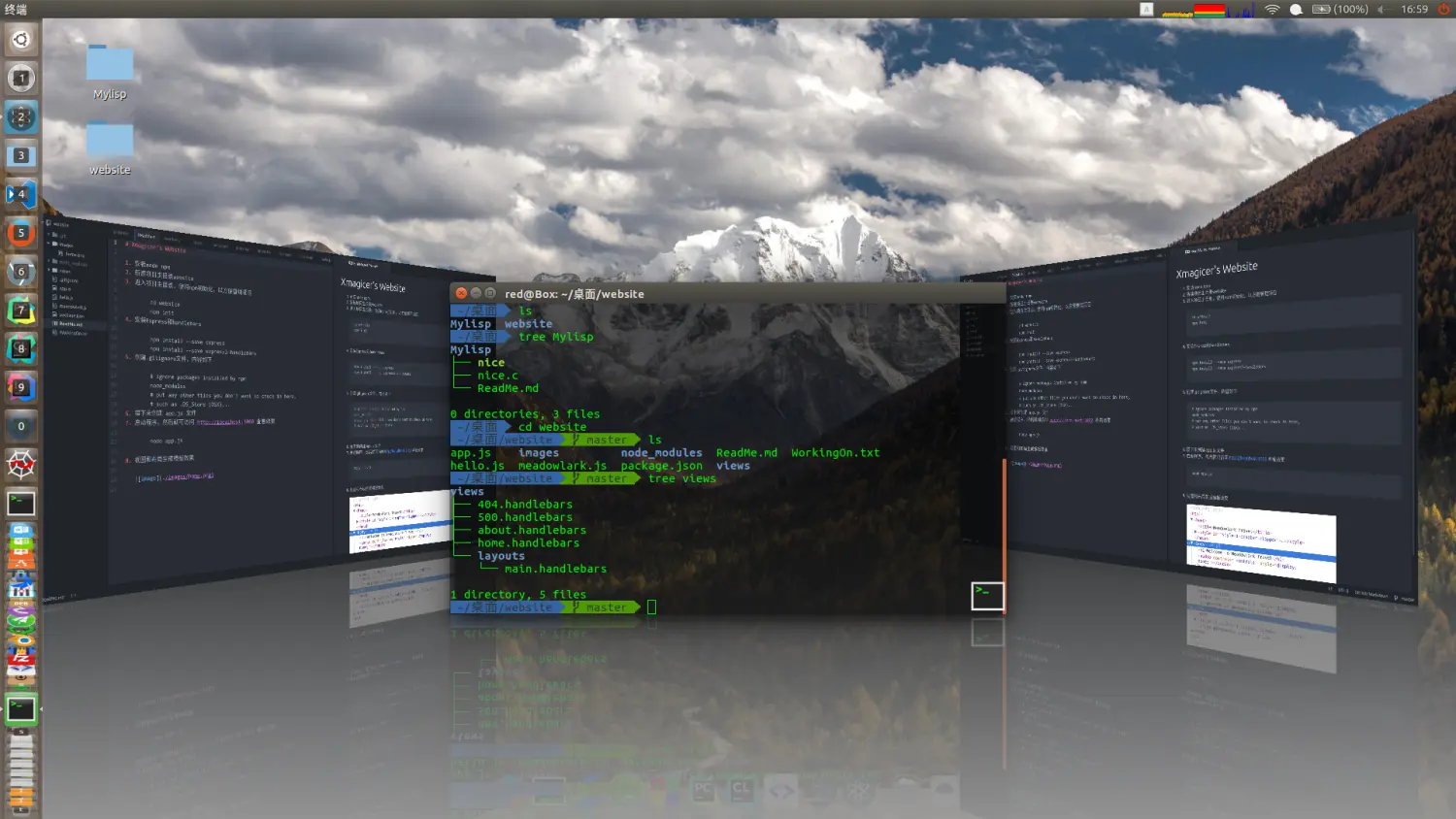The image size is (1456, 819).
Task: Open launcher app badged with 7
Action: [21, 311]
